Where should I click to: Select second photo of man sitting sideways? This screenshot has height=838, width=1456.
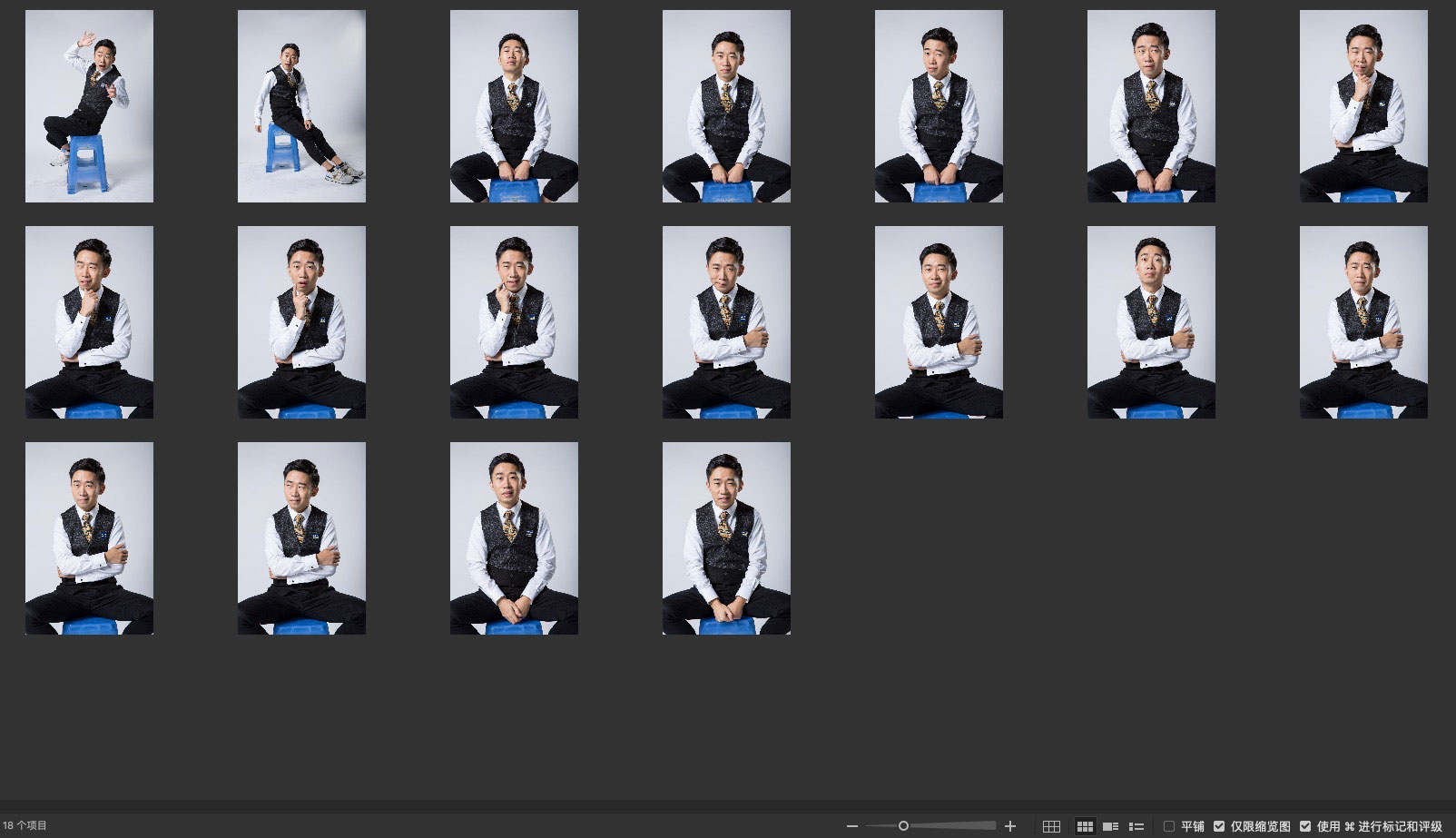click(x=301, y=106)
